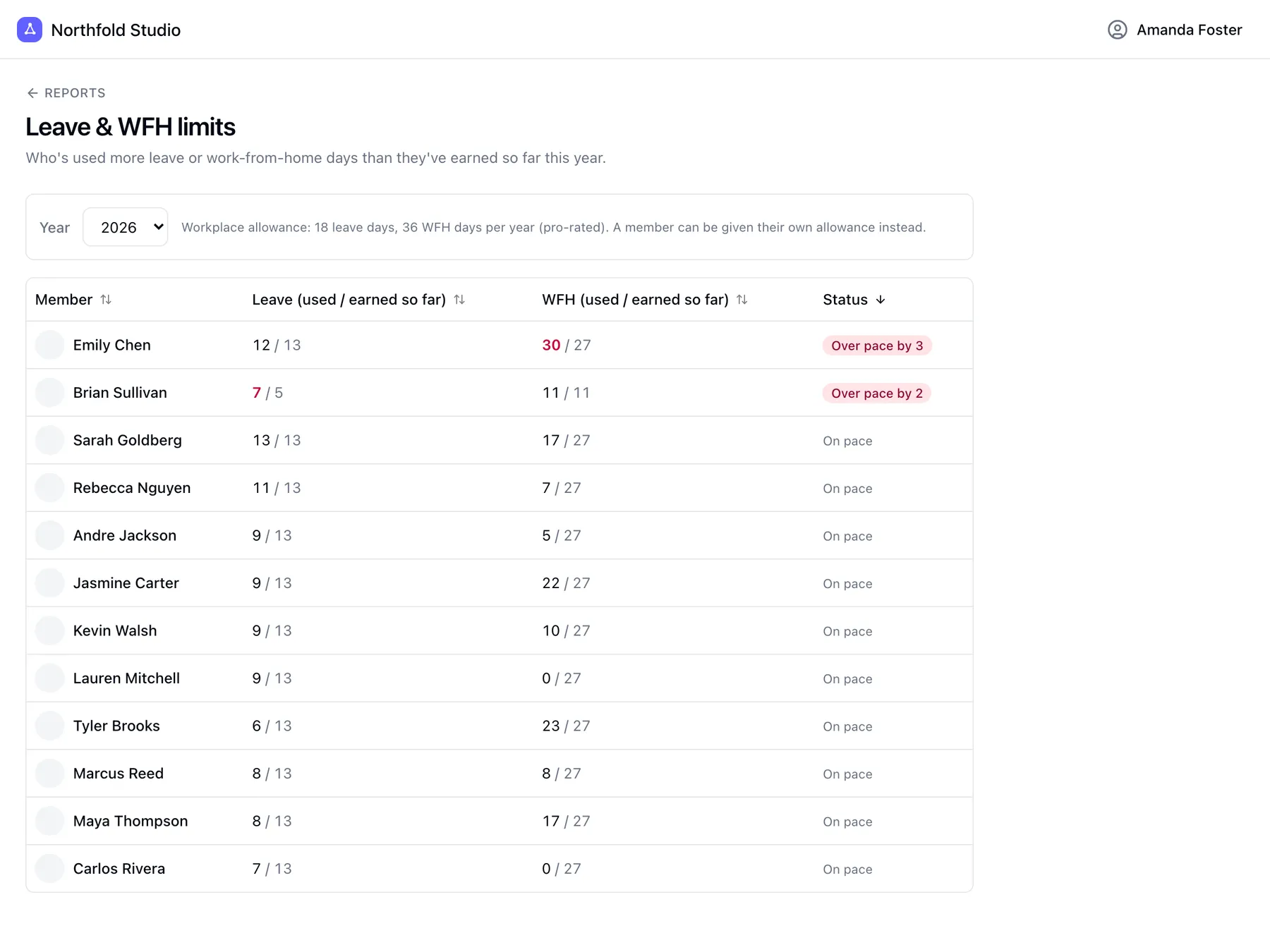Click Kevin Walsh's name

(115, 630)
